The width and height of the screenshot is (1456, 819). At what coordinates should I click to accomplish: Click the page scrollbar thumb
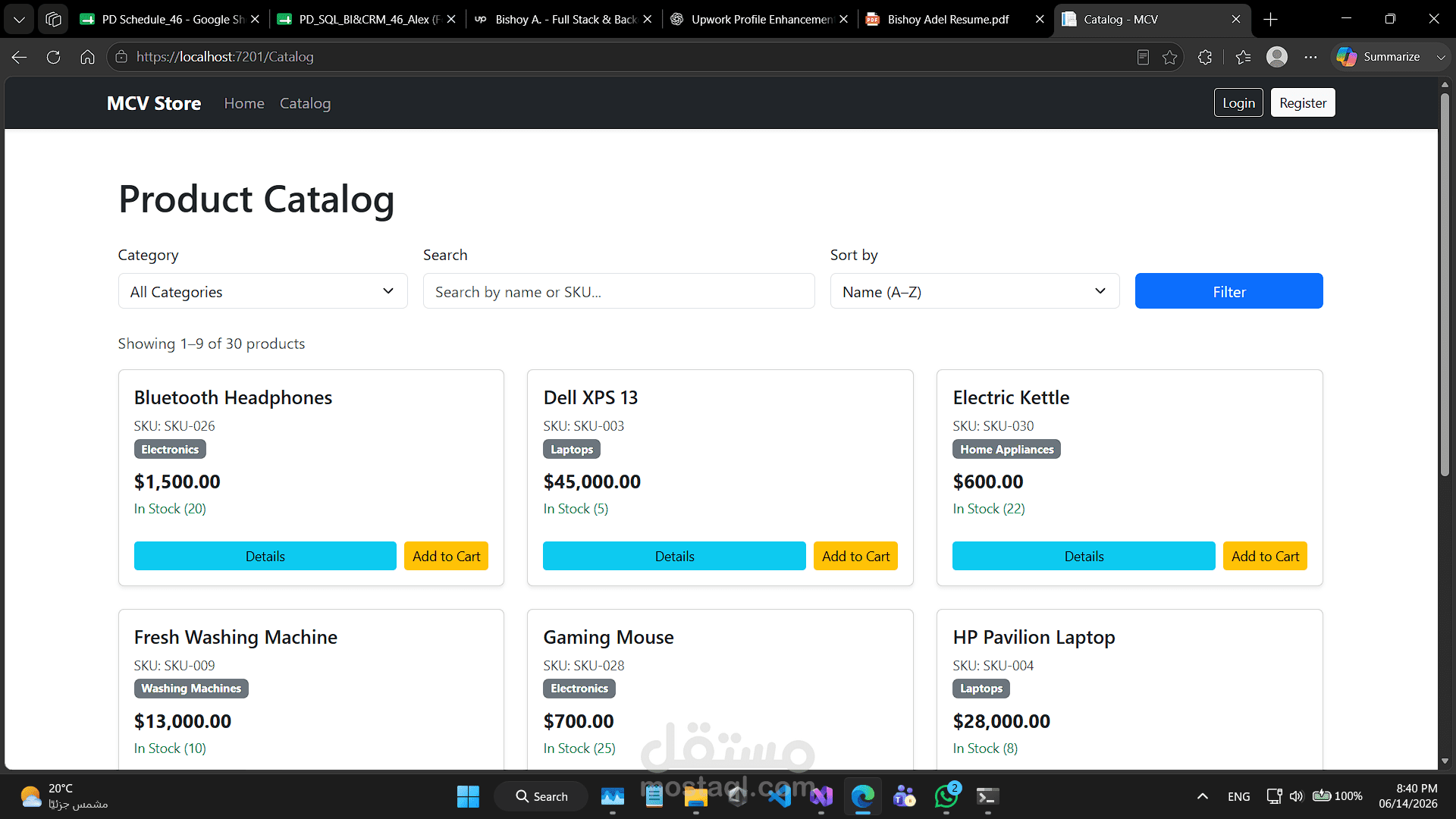(1445, 284)
